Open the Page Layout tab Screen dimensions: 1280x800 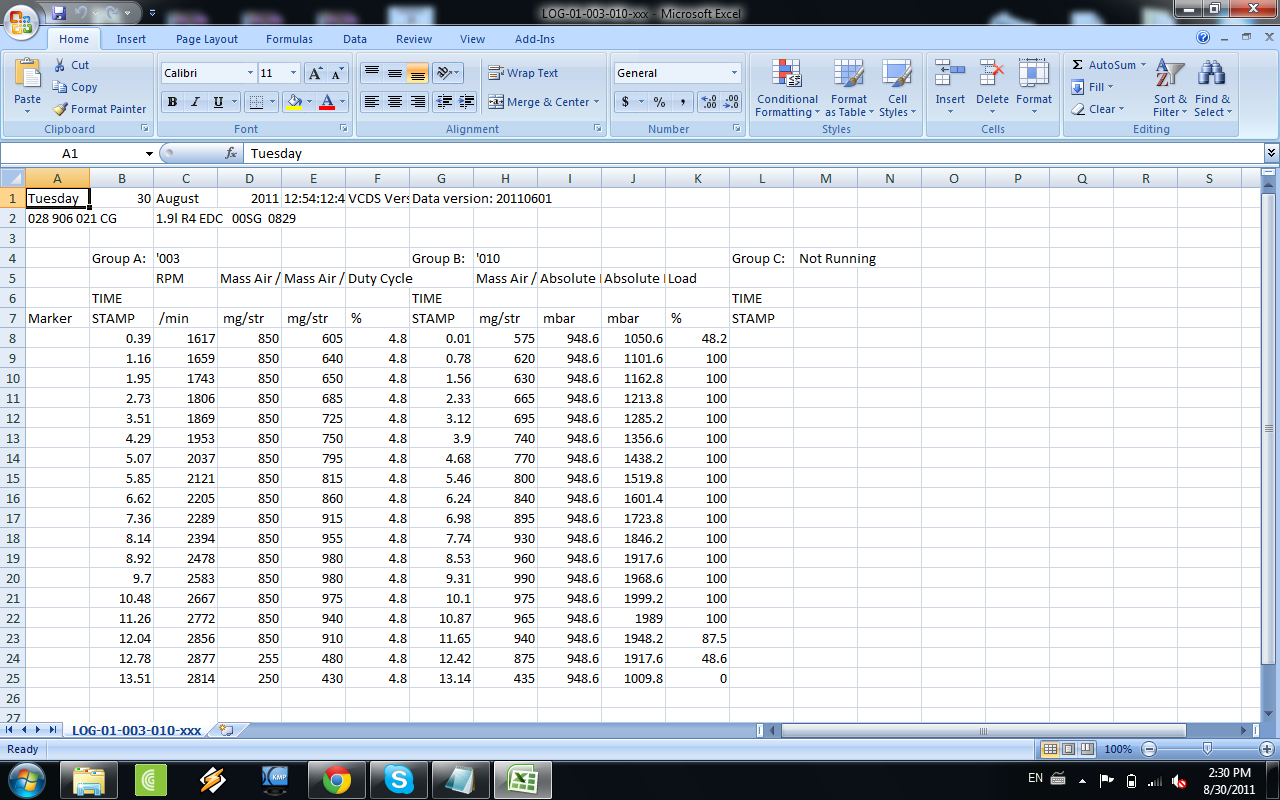[207, 39]
